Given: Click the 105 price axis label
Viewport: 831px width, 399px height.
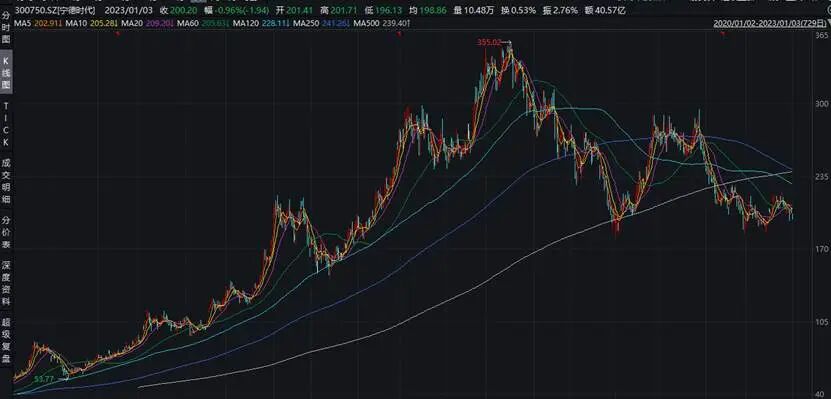Looking at the screenshot, I should 823,322.
